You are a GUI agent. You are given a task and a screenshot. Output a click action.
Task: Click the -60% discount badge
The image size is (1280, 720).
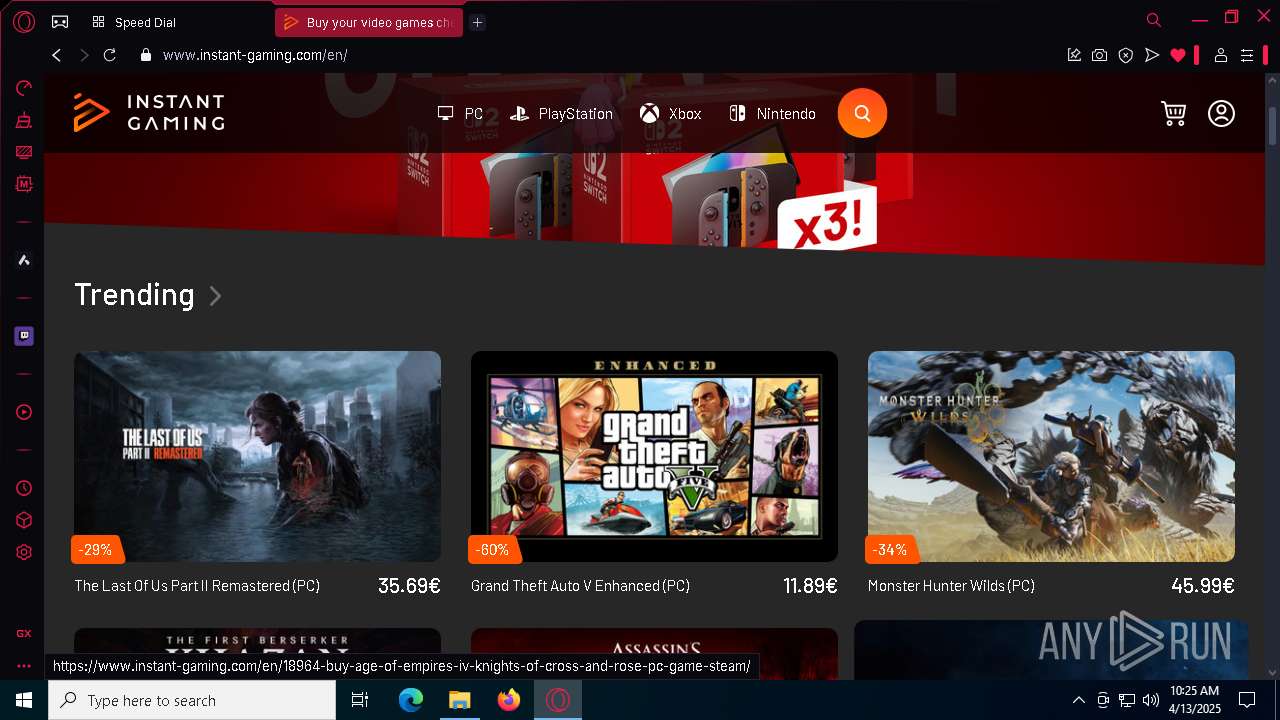click(493, 549)
